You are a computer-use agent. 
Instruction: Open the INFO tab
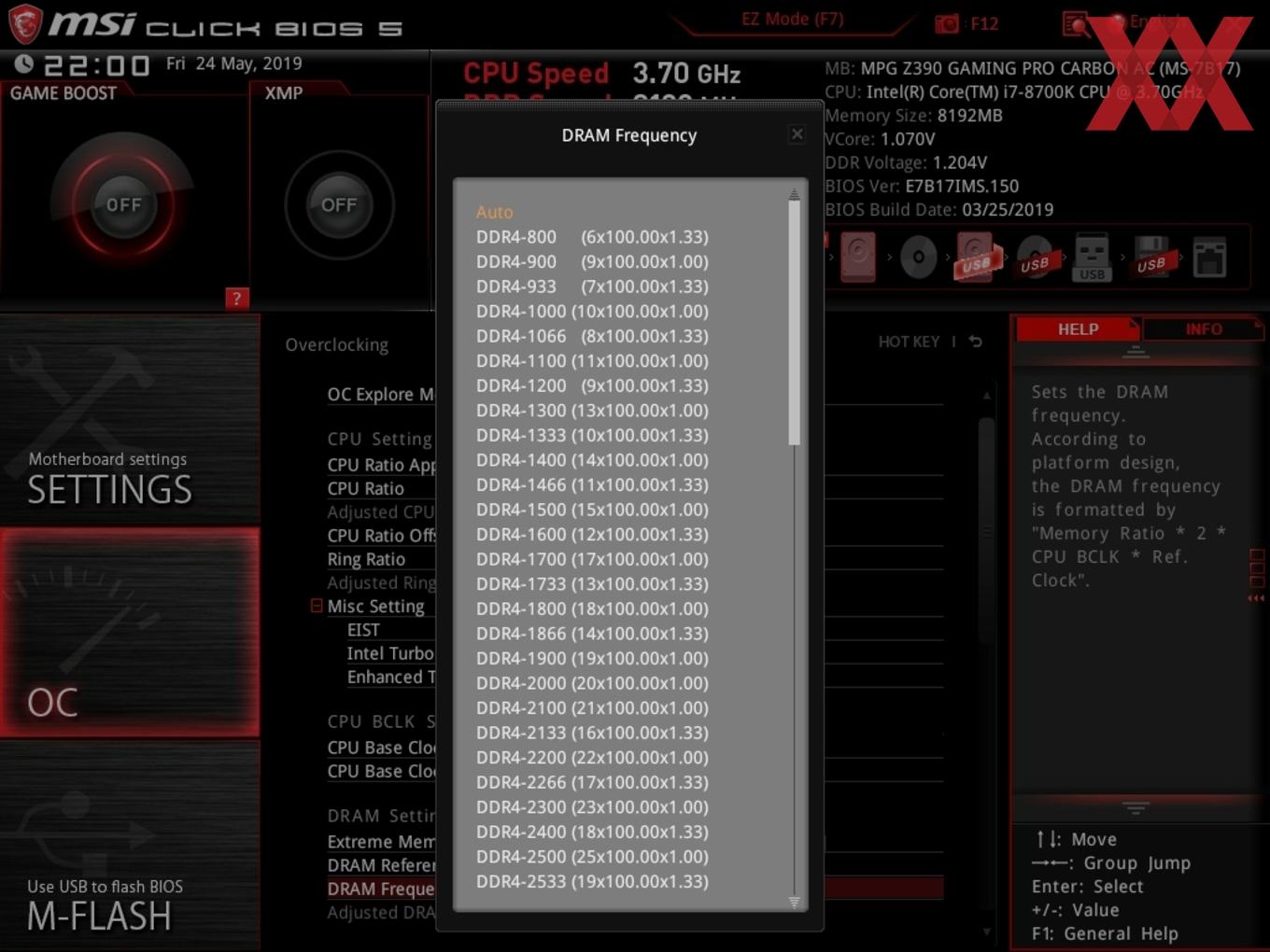(x=1204, y=329)
